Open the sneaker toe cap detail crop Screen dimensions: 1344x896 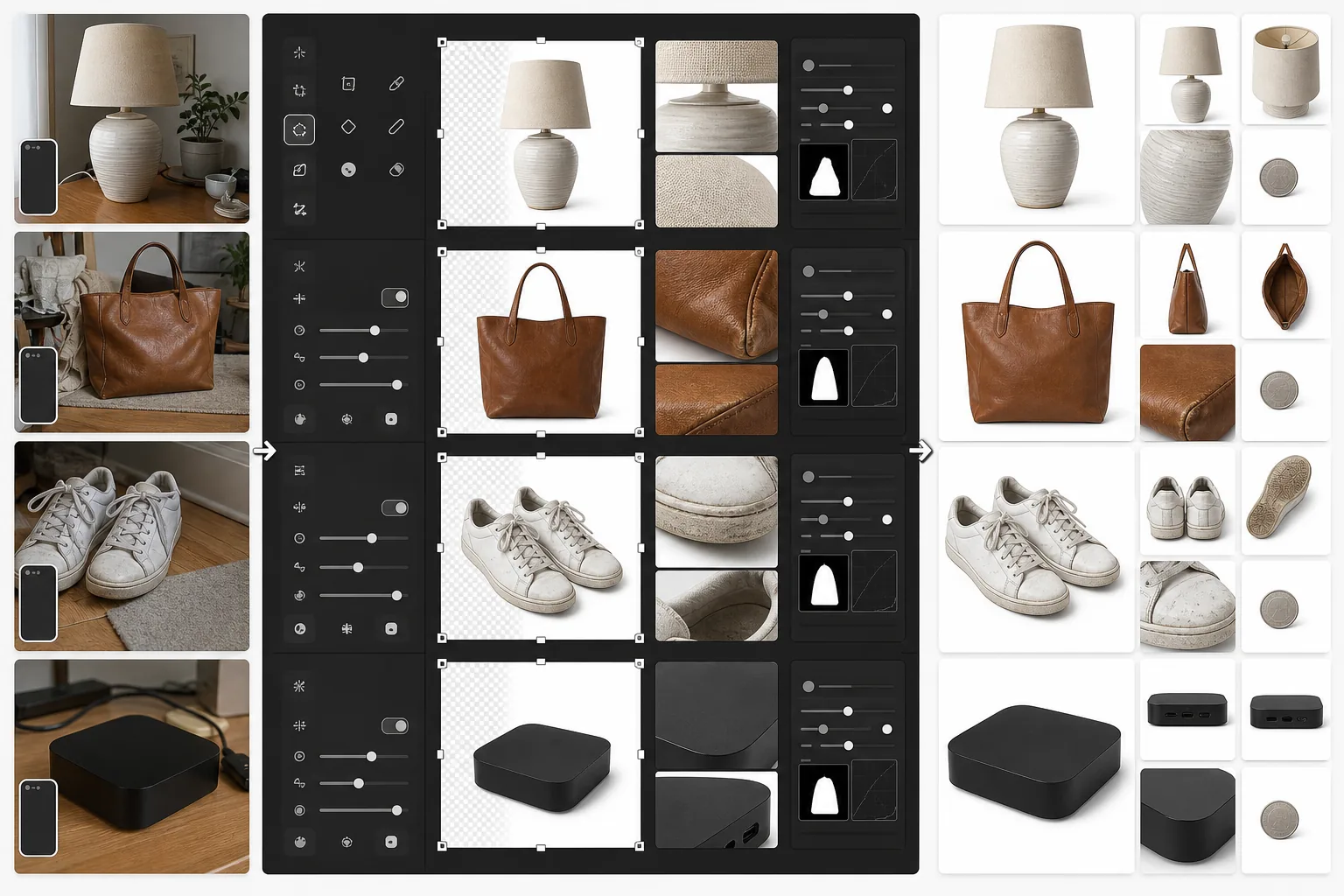[x=717, y=511]
